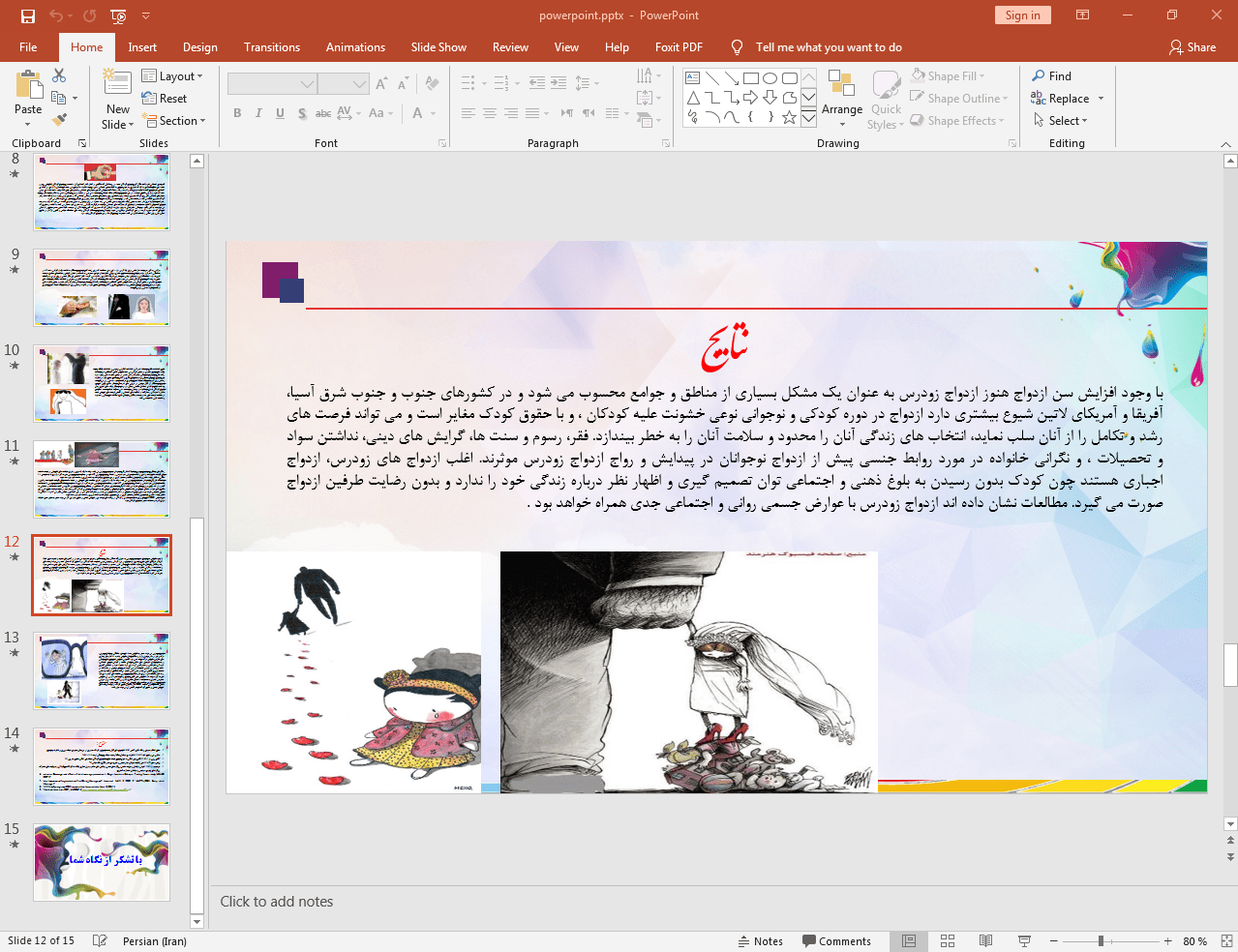Toggle Bold formatting
This screenshot has width=1238, height=952.
pyautogui.click(x=237, y=113)
